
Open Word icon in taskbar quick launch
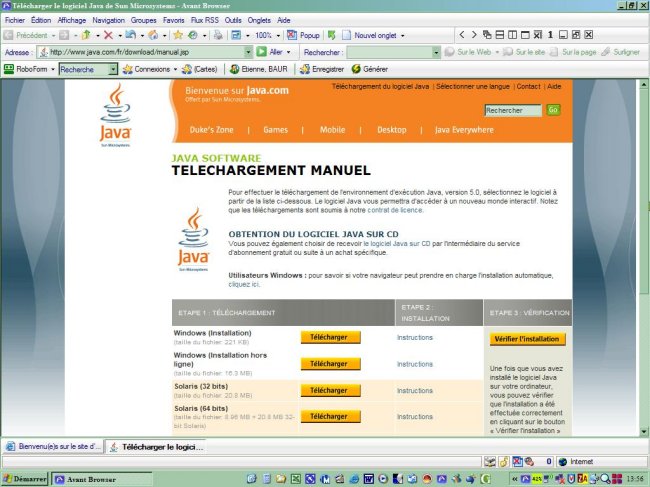click(x=368, y=479)
